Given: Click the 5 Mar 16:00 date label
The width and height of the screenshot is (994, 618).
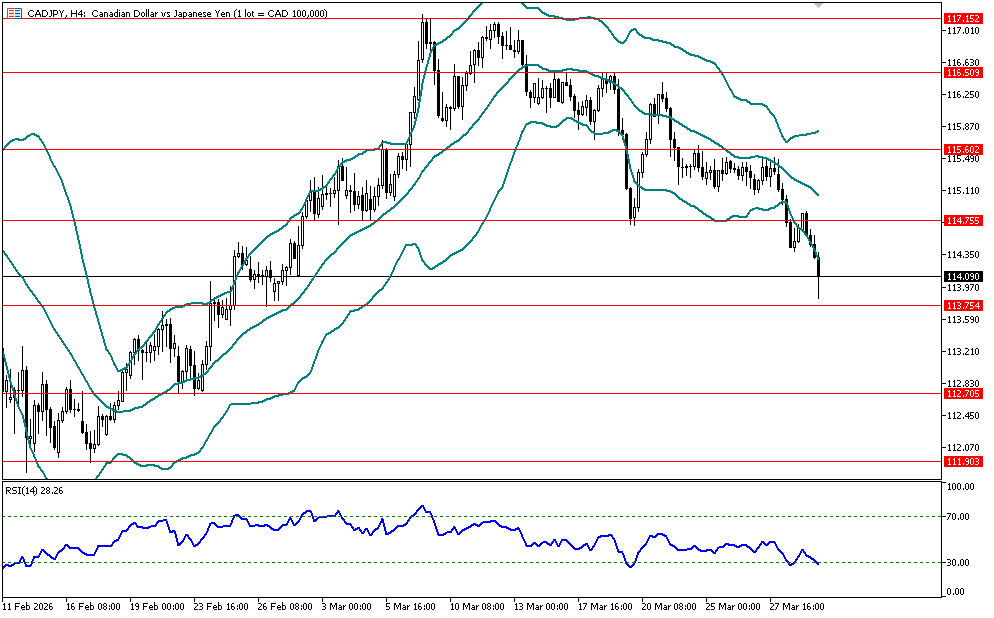Looking at the screenshot, I should (410, 606).
